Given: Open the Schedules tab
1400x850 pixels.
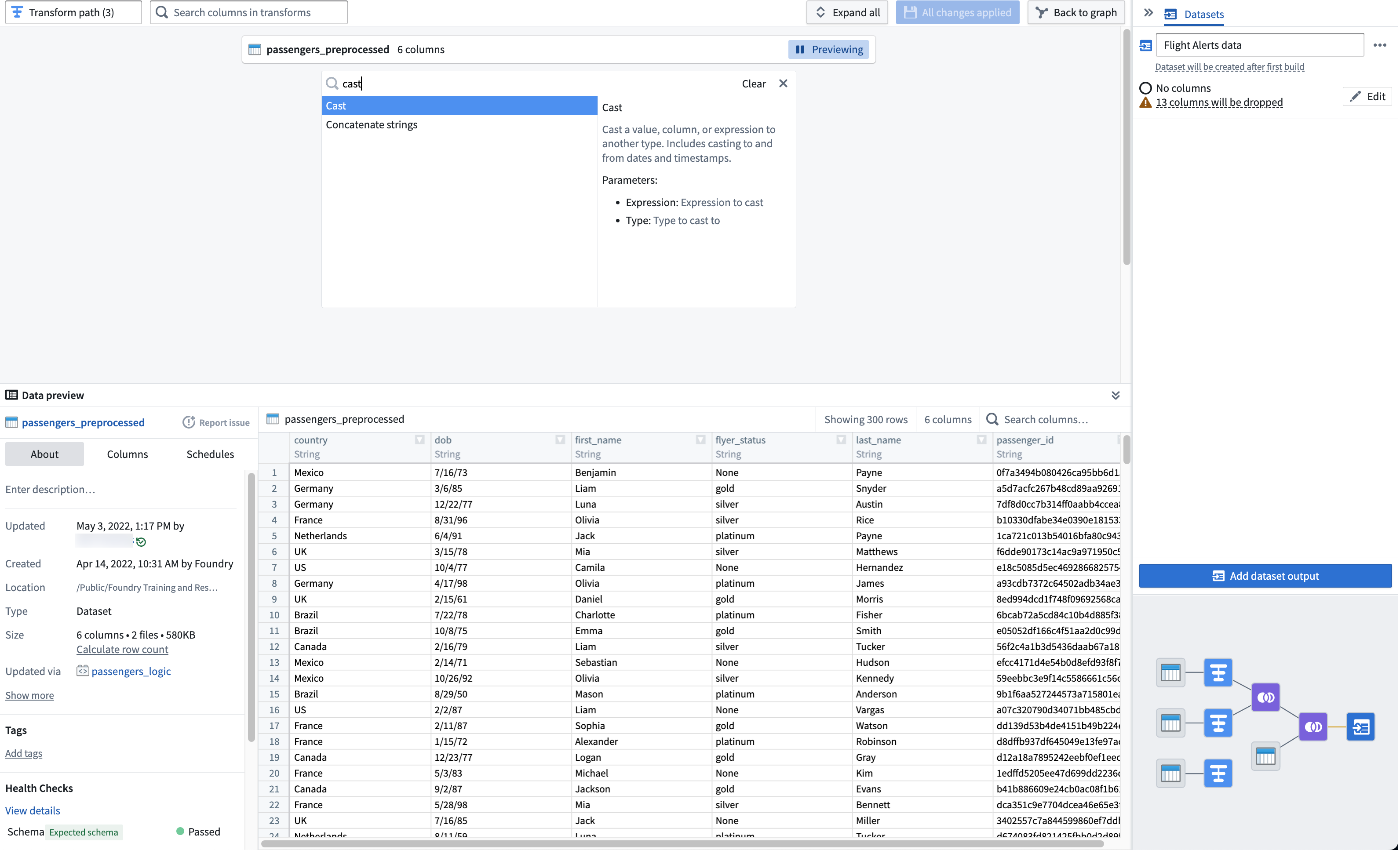Looking at the screenshot, I should tap(210, 454).
